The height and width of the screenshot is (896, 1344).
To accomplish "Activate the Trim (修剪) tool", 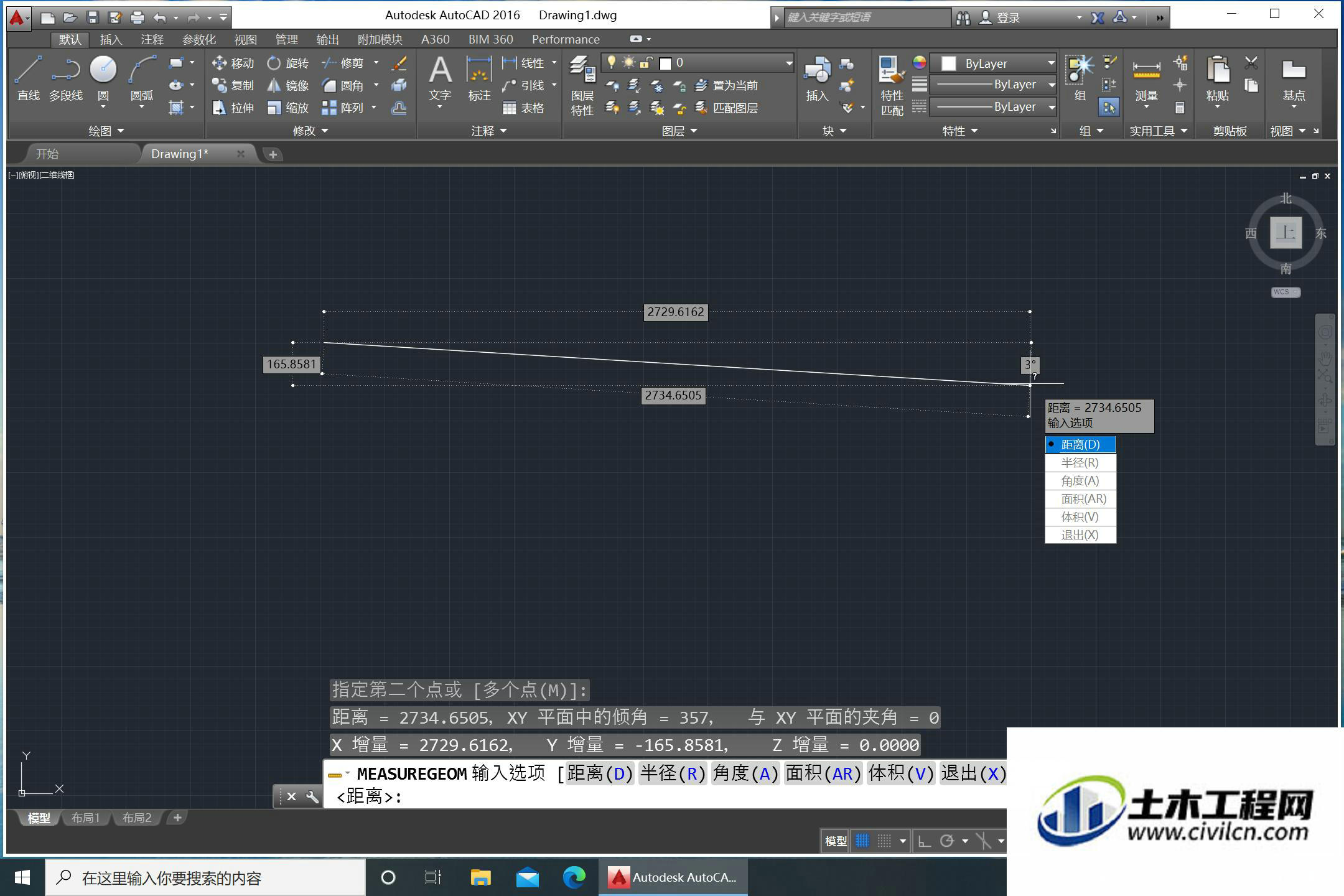I will click(x=343, y=63).
